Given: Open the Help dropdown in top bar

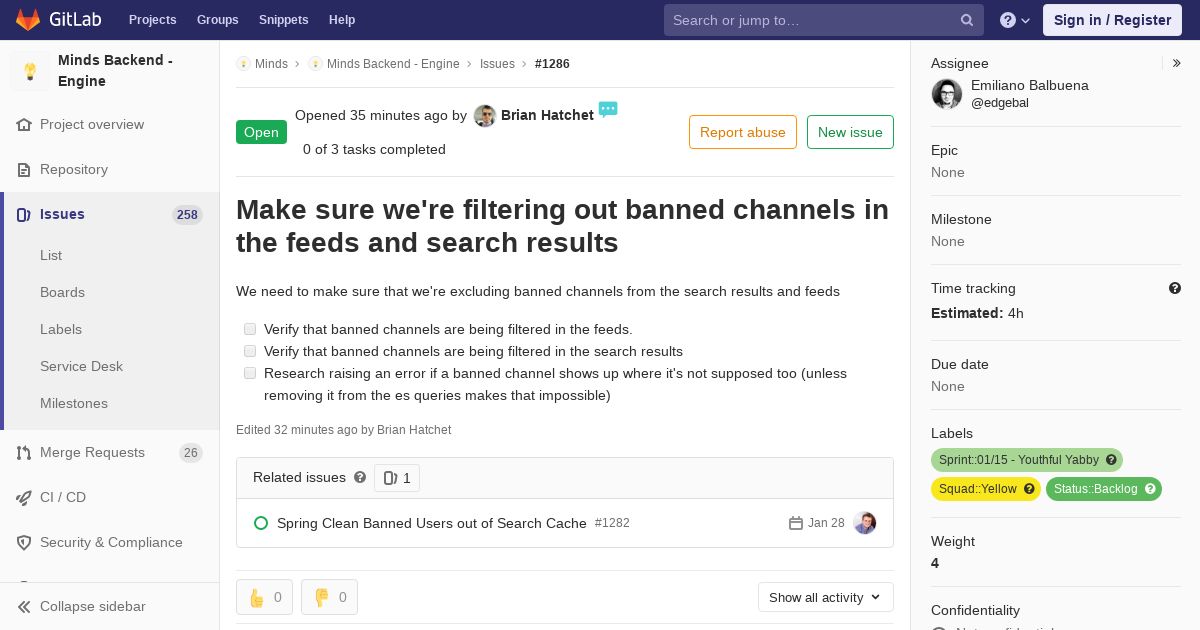Looking at the screenshot, I should point(1015,20).
